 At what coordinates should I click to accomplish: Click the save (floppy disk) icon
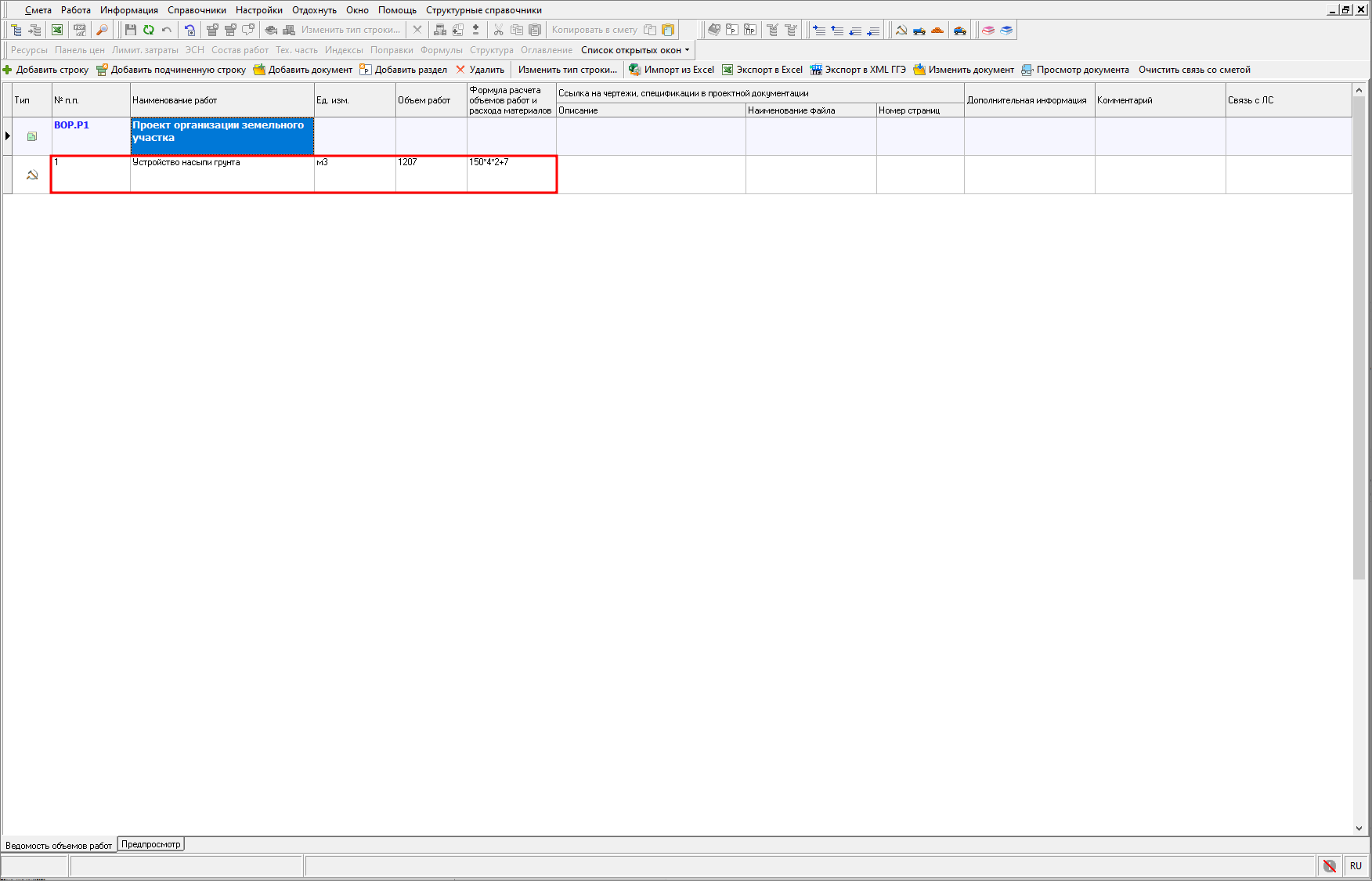click(131, 30)
